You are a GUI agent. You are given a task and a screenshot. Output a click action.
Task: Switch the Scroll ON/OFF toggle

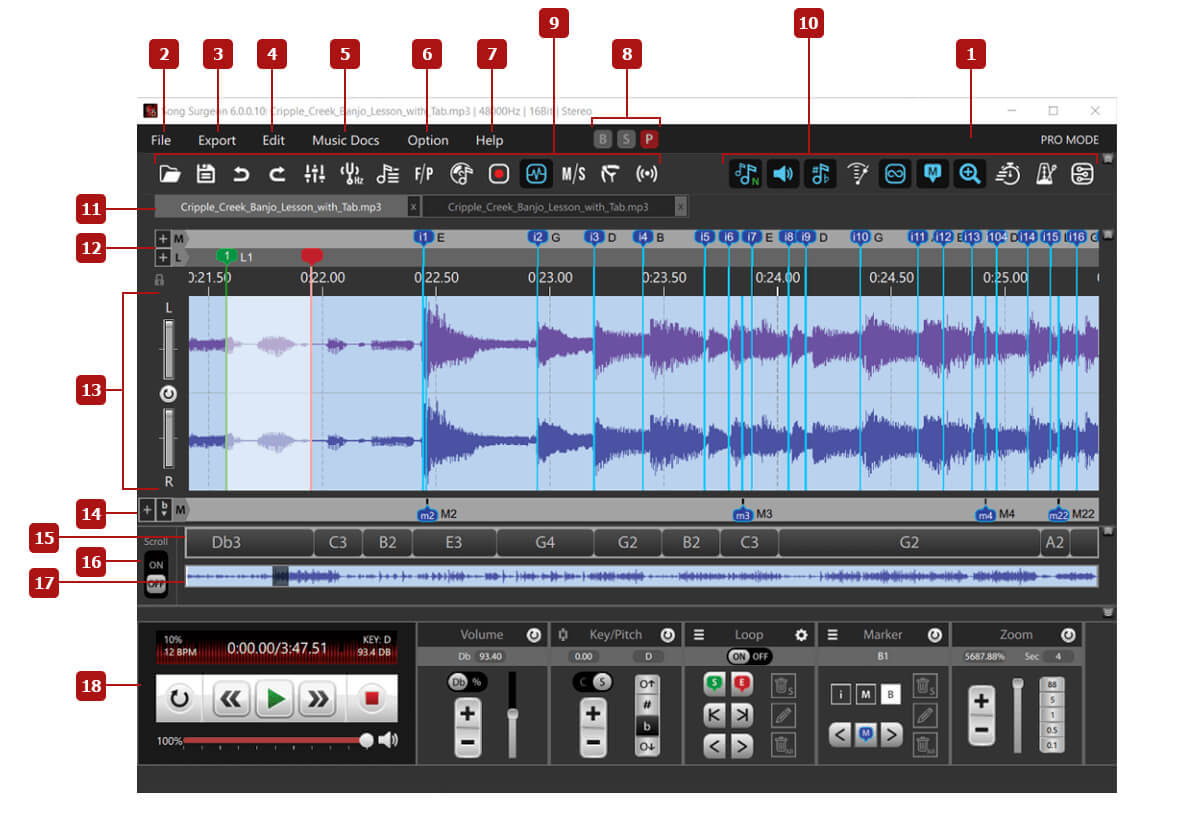point(155,573)
